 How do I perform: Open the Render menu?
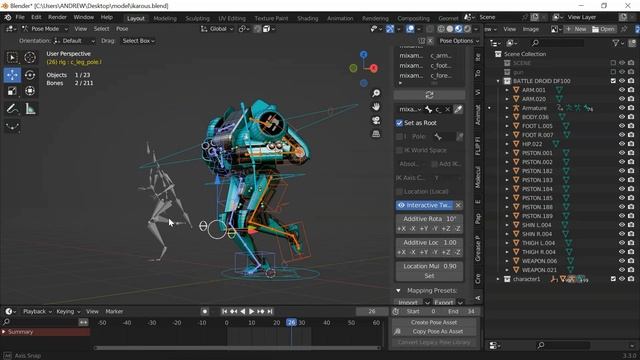[57, 18]
